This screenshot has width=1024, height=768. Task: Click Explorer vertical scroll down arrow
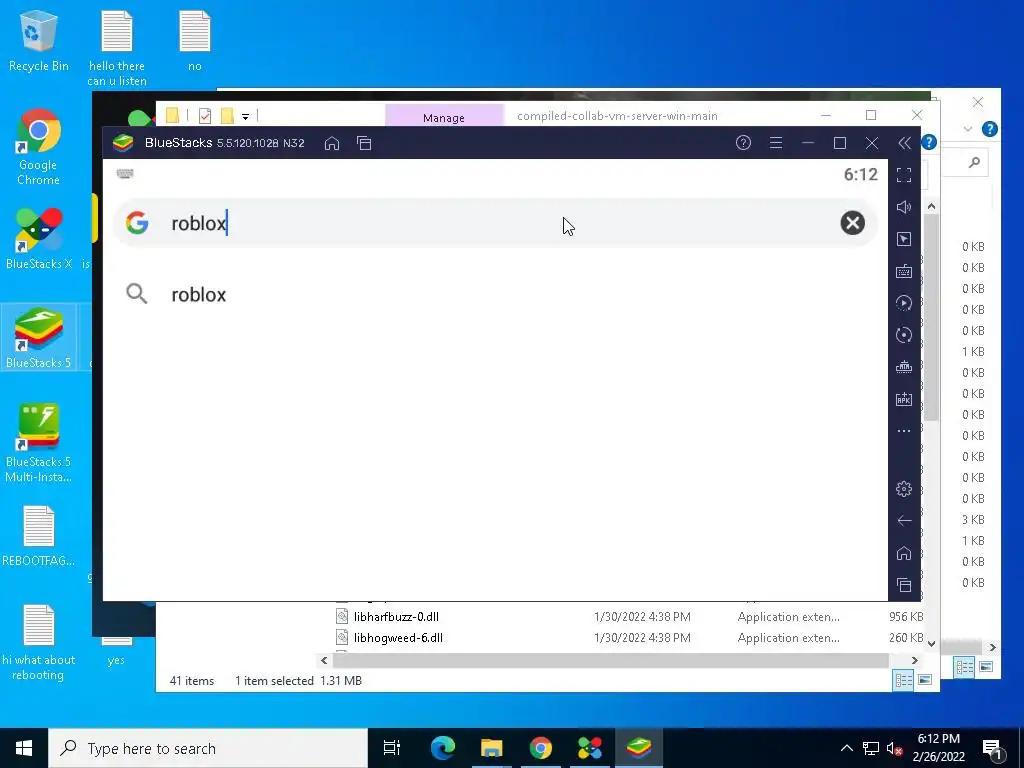click(931, 644)
